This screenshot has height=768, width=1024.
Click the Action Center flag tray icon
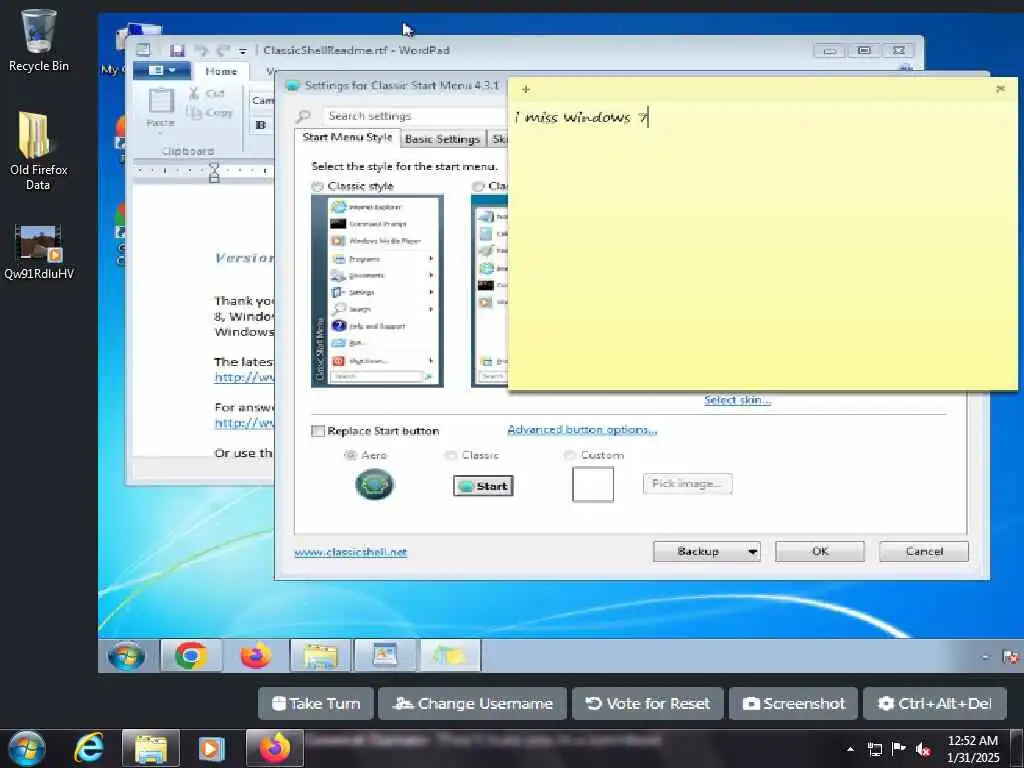899,749
